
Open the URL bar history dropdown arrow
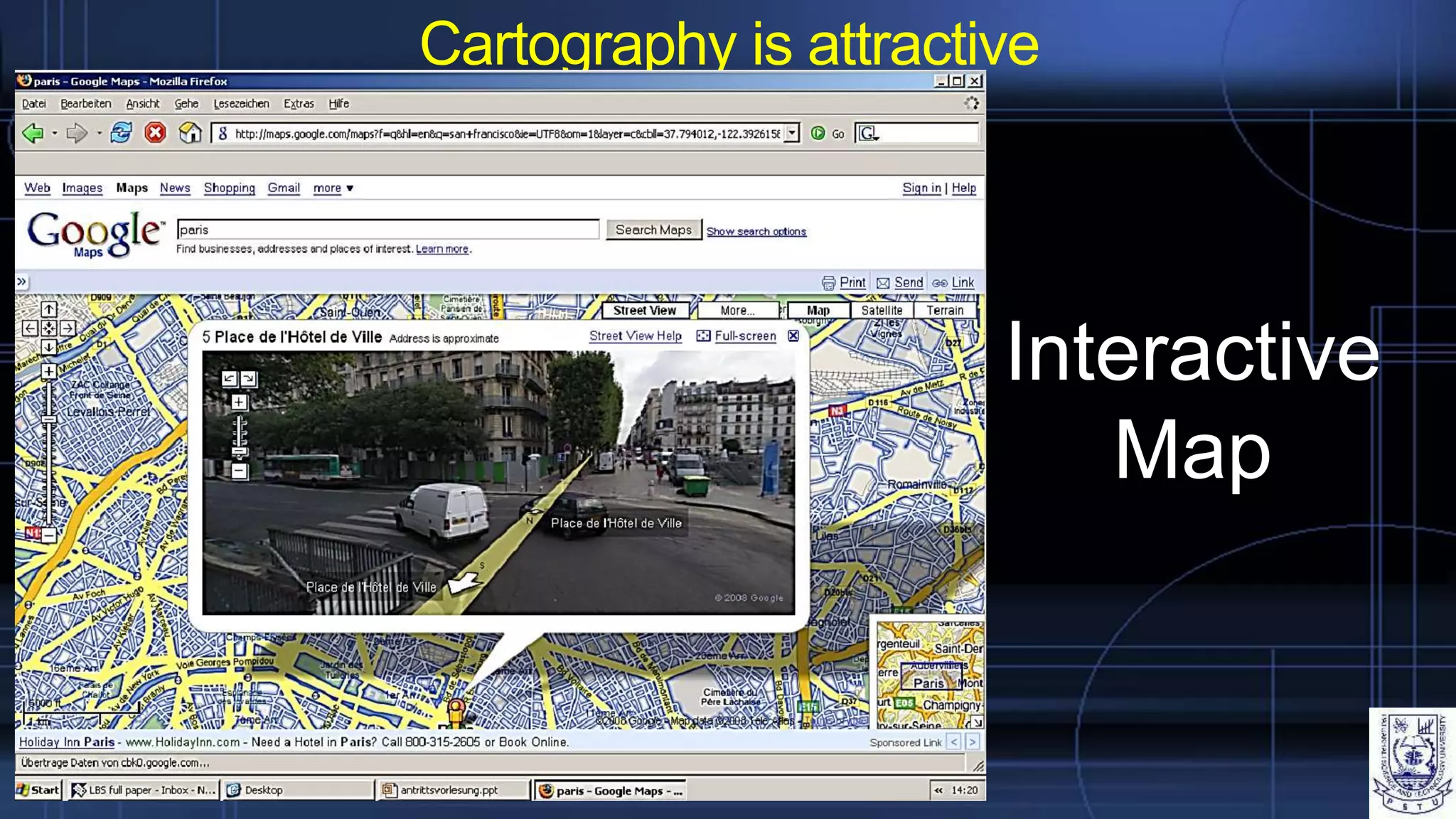pos(792,133)
